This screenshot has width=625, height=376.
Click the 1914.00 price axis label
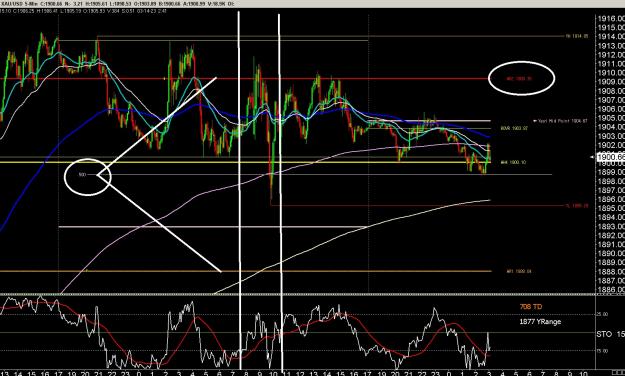(611, 36)
